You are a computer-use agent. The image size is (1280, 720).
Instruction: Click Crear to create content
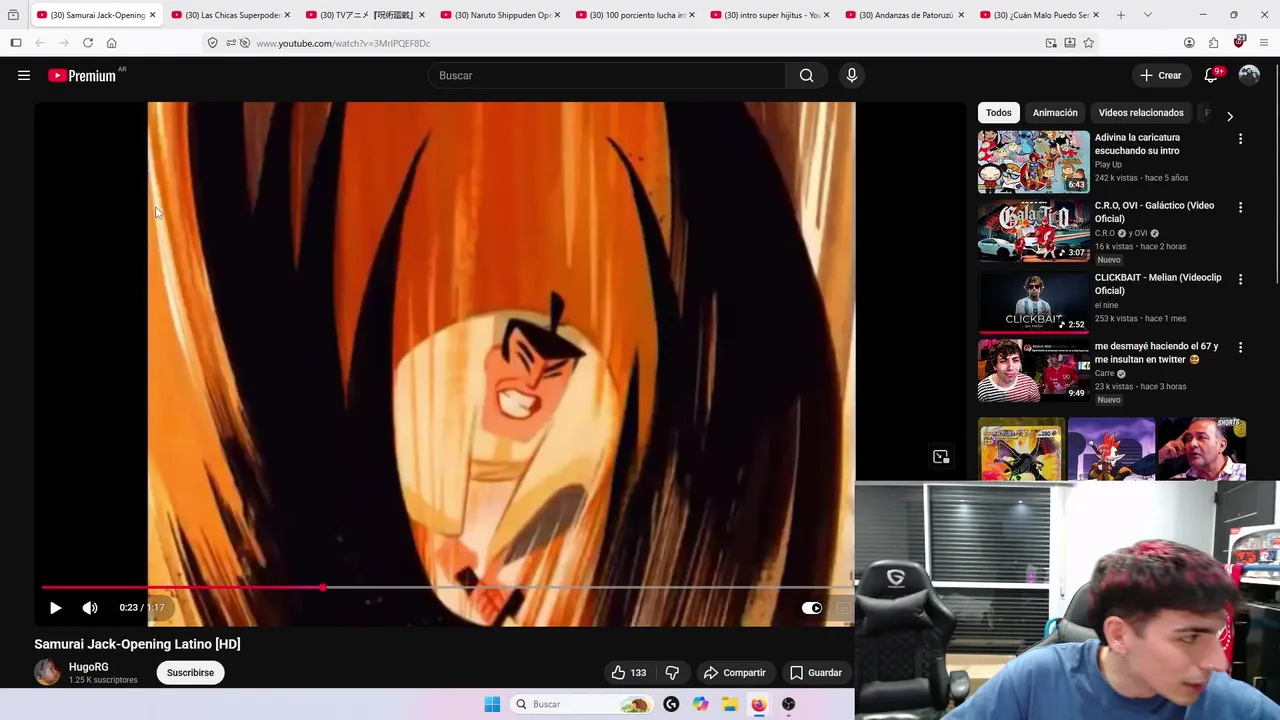[x=1161, y=75]
